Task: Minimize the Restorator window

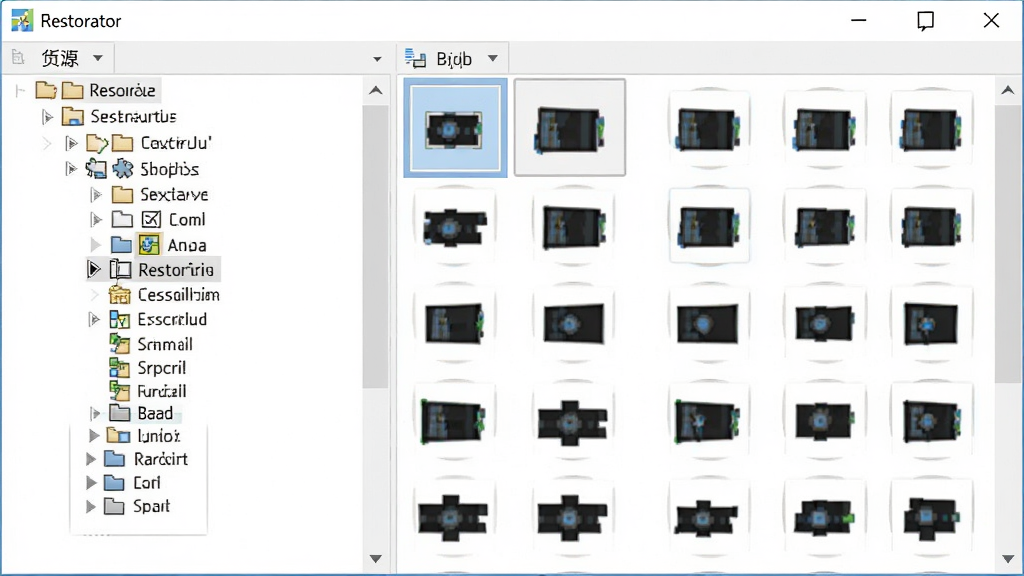Action: click(x=859, y=20)
